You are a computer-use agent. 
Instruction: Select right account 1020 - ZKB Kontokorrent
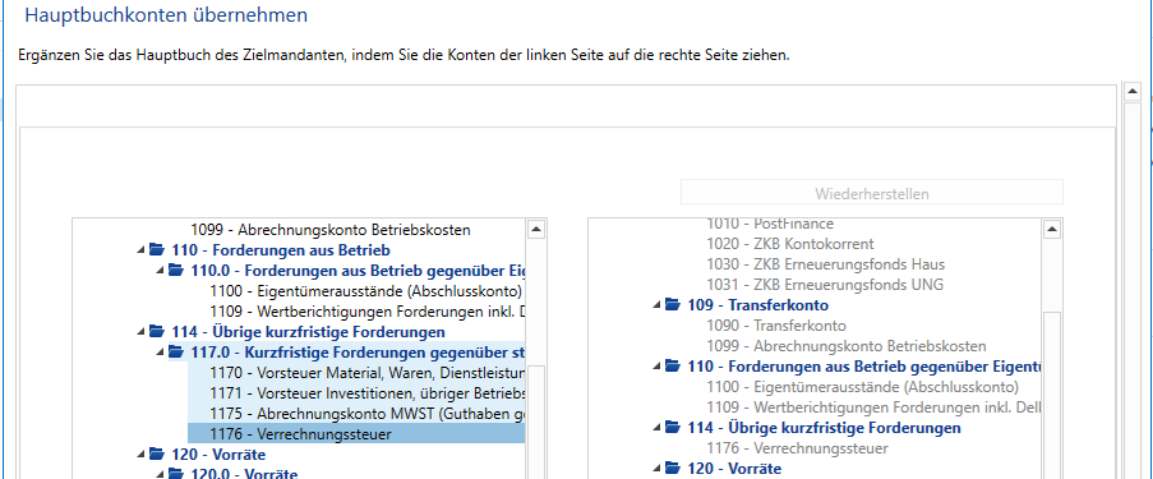pos(790,244)
